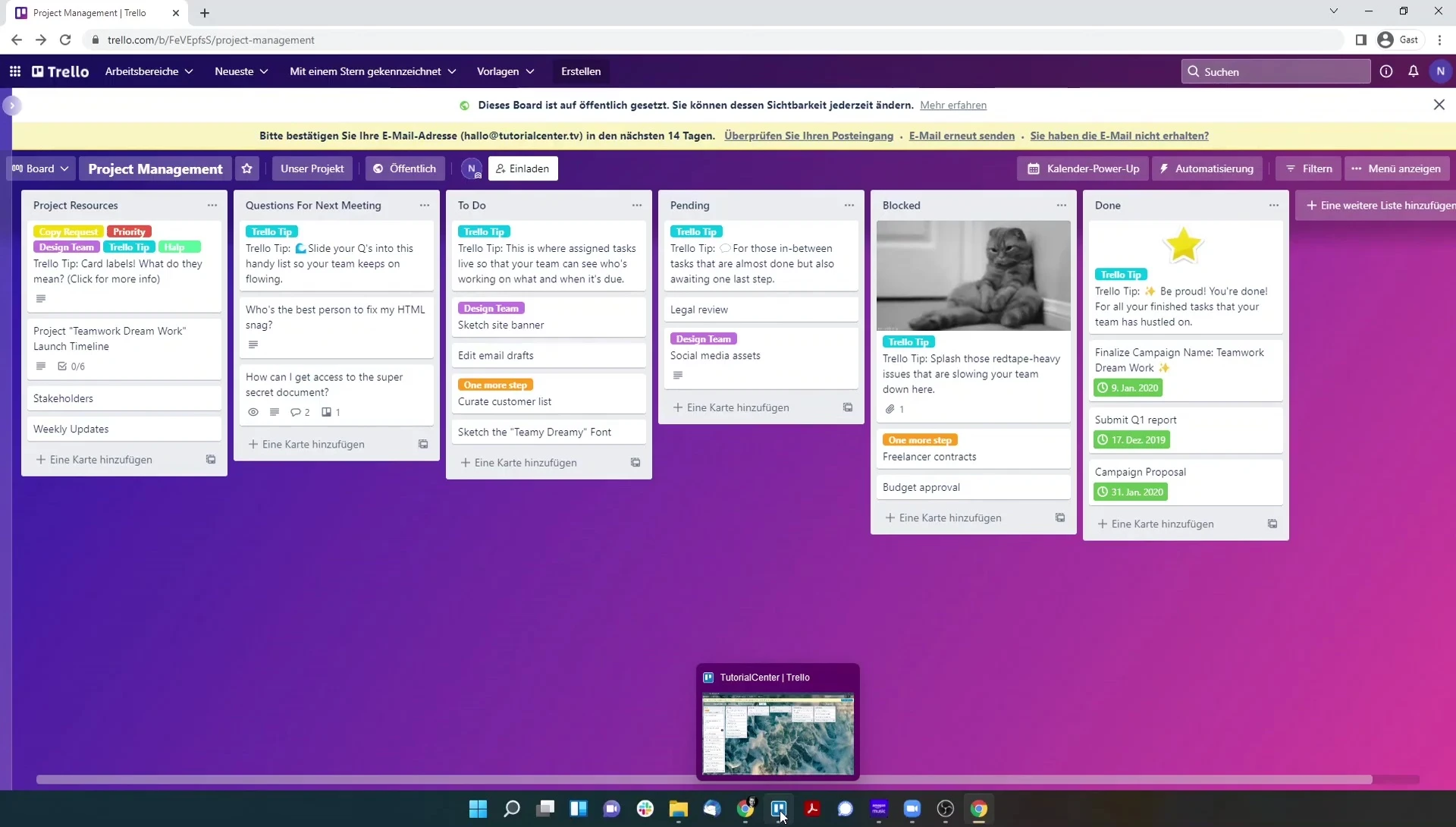Open Project Resources list actions menu
The height and width of the screenshot is (827, 1456).
tap(212, 206)
